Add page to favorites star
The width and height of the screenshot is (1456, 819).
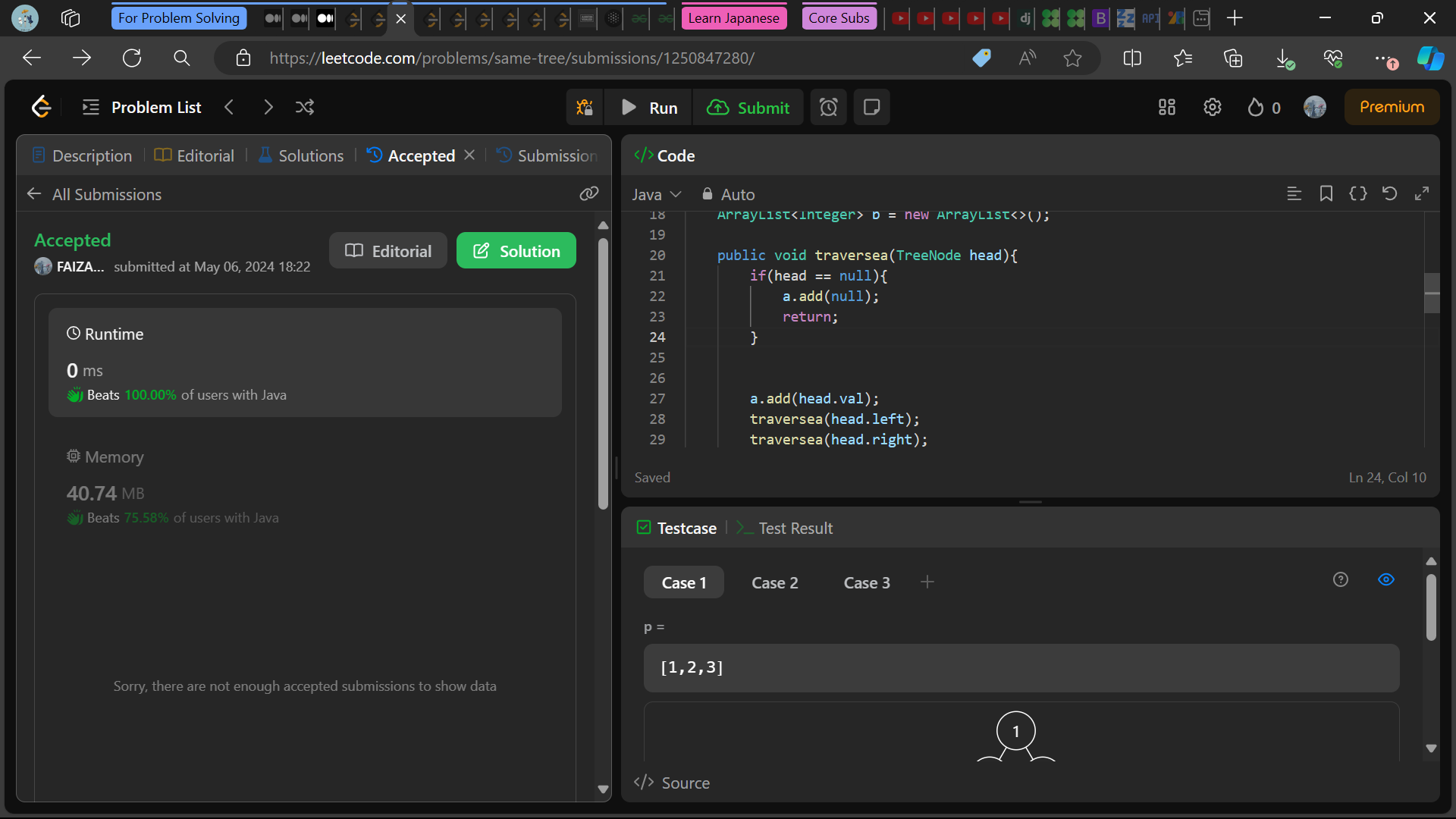(1072, 58)
